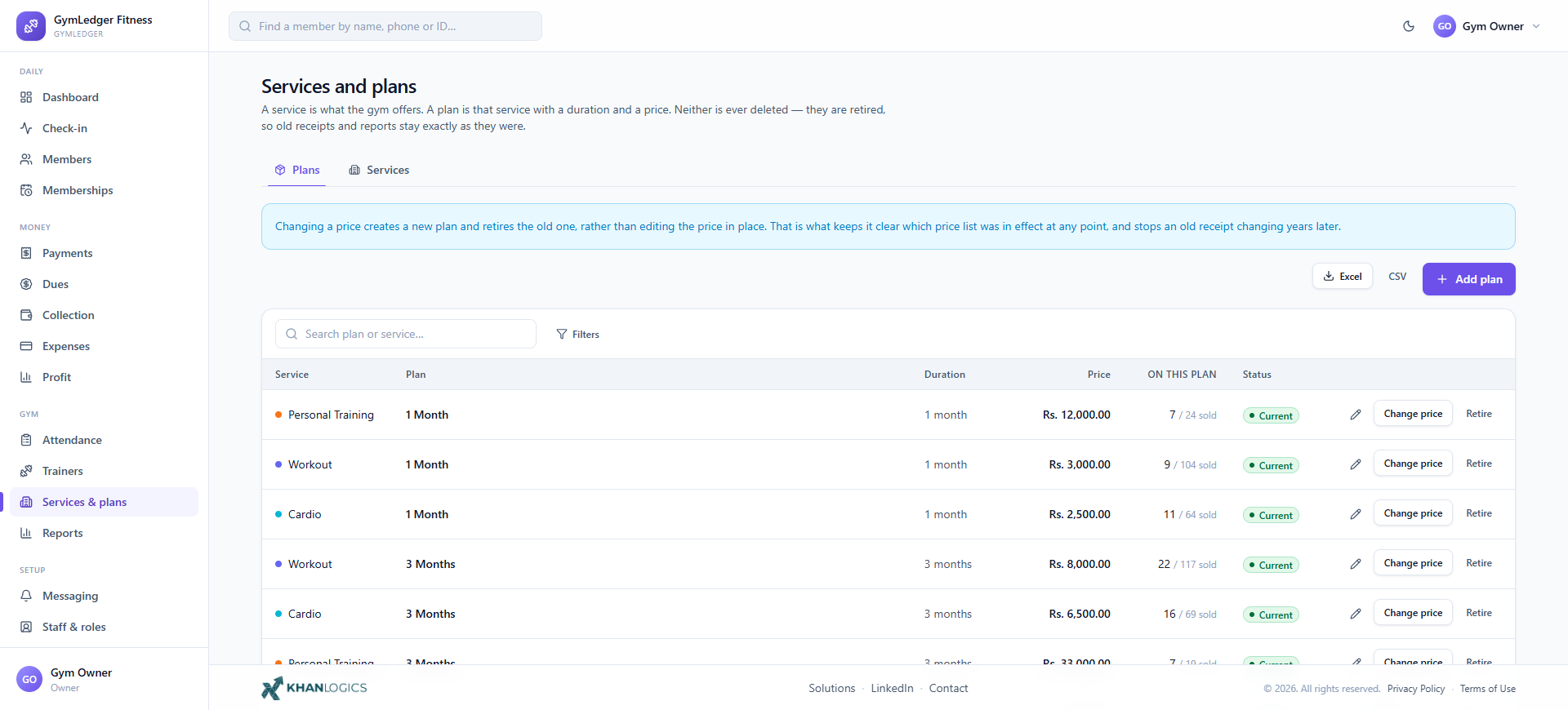Open the Terms of Use link
The image size is (1568, 710).
[x=1488, y=689]
